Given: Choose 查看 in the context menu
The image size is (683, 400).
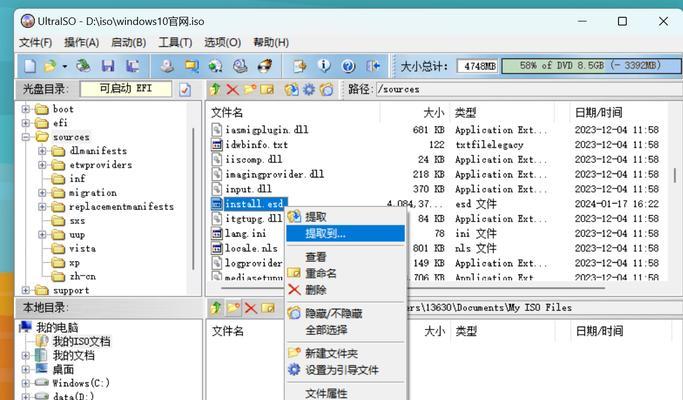Looking at the screenshot, I should [x=345, y=257].
